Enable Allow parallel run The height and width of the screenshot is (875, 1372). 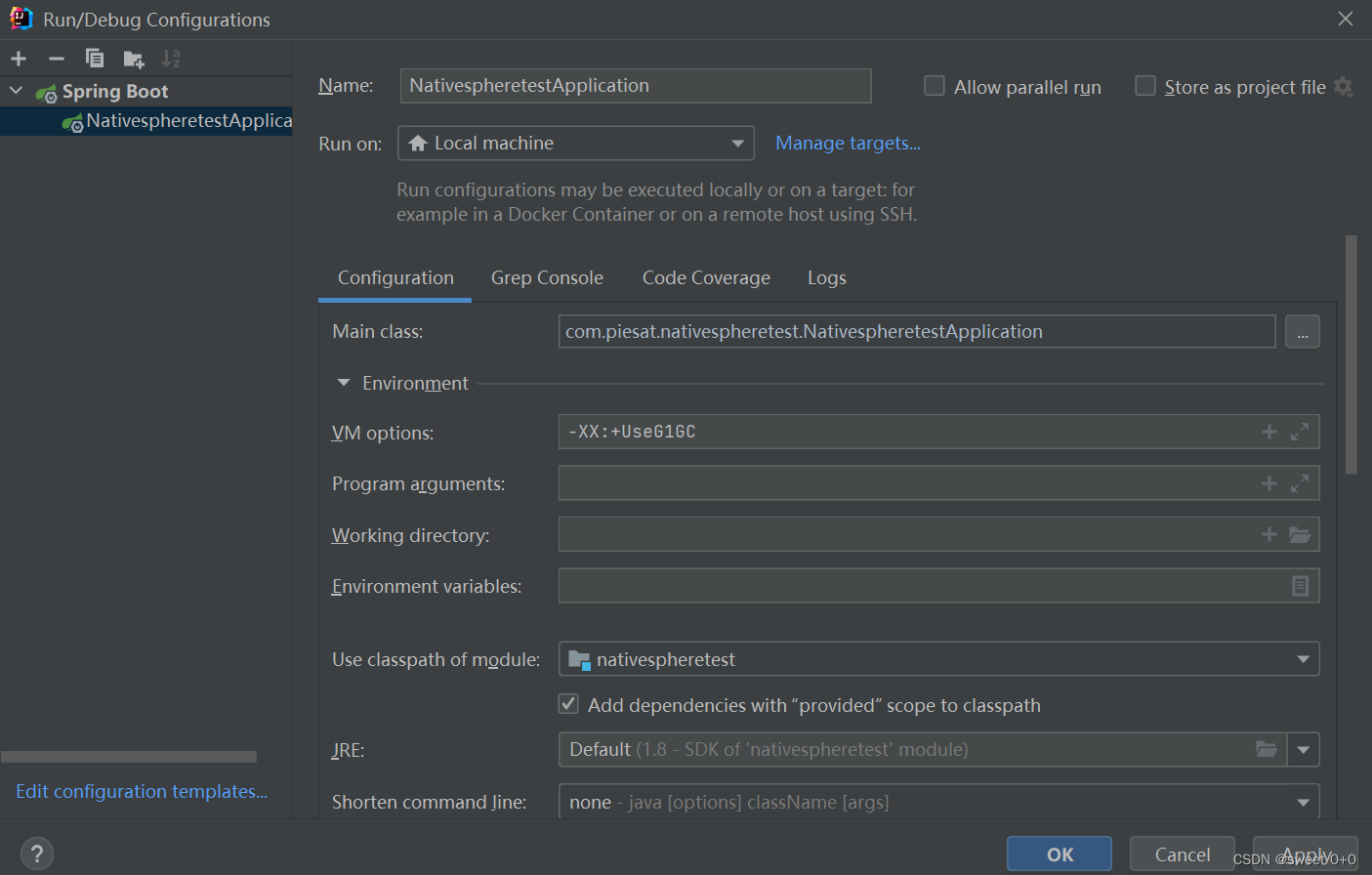[x=935, y=86]
